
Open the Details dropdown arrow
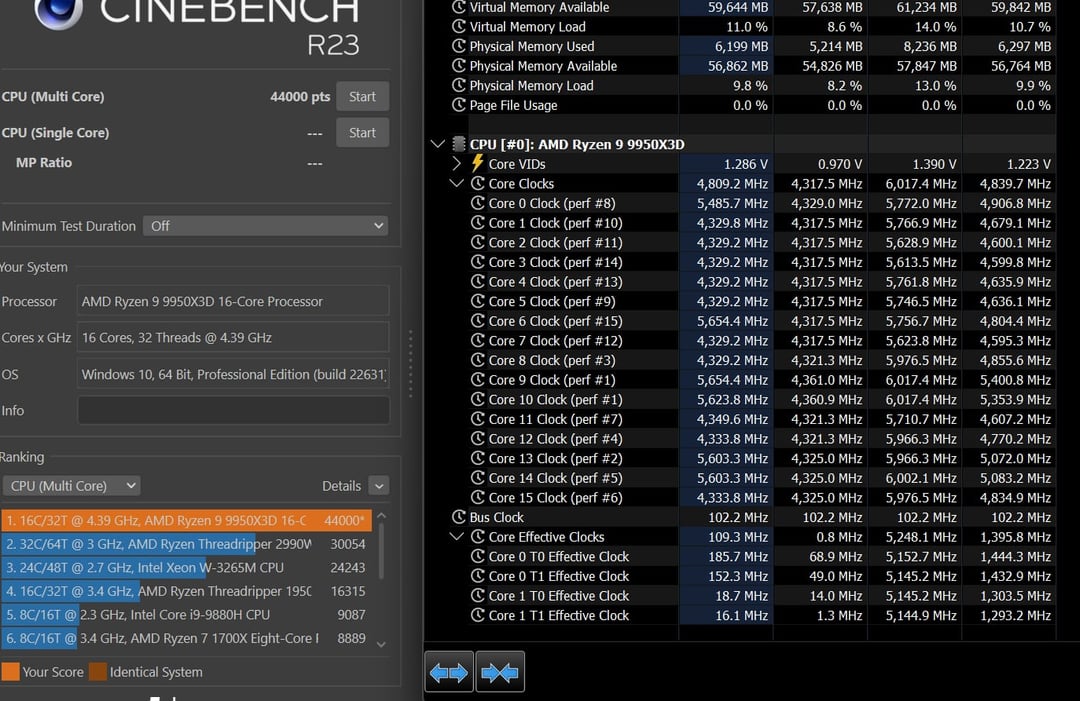(379, 486)
